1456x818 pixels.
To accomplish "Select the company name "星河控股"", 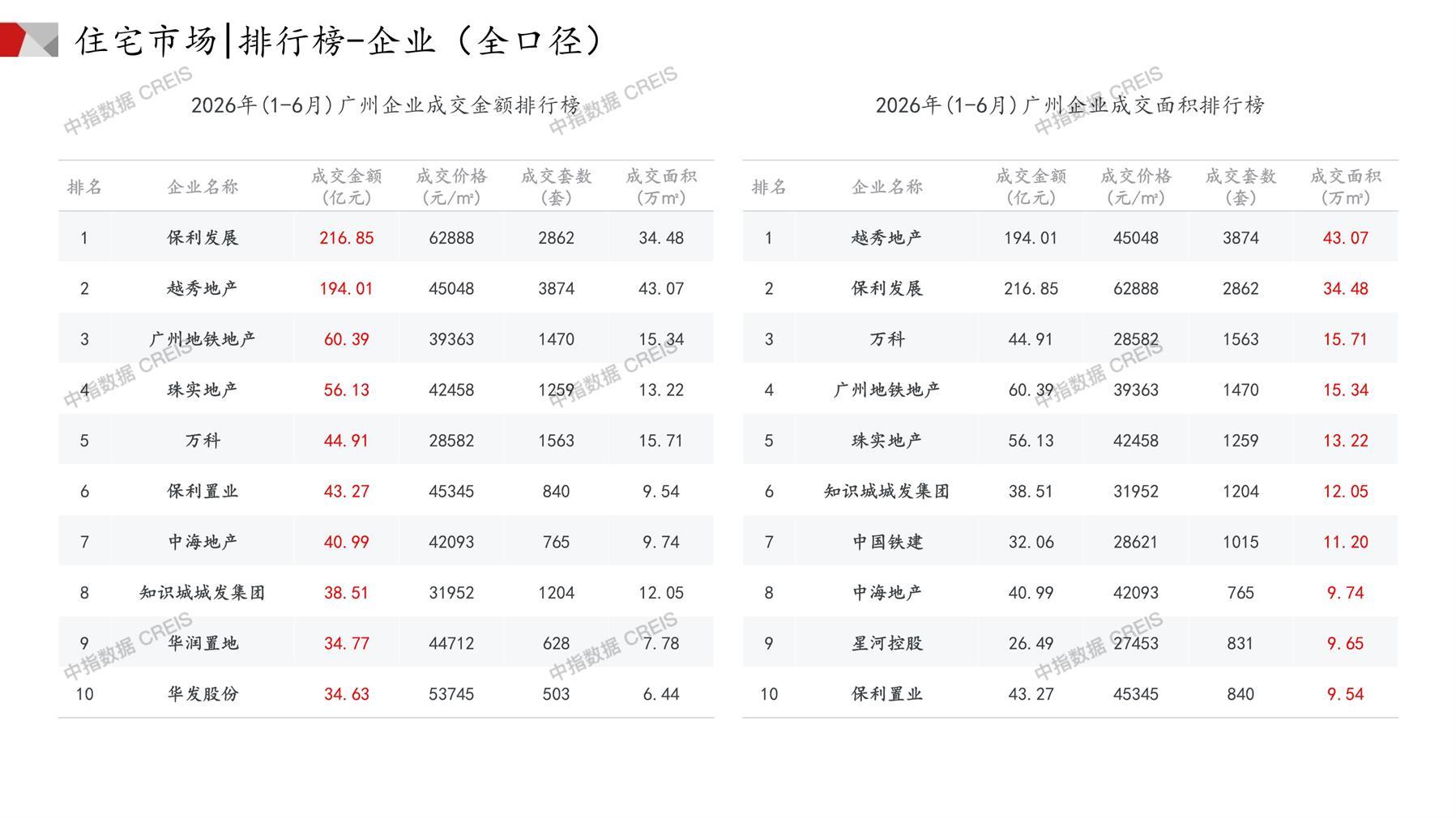I will click(x=887, y=643).
